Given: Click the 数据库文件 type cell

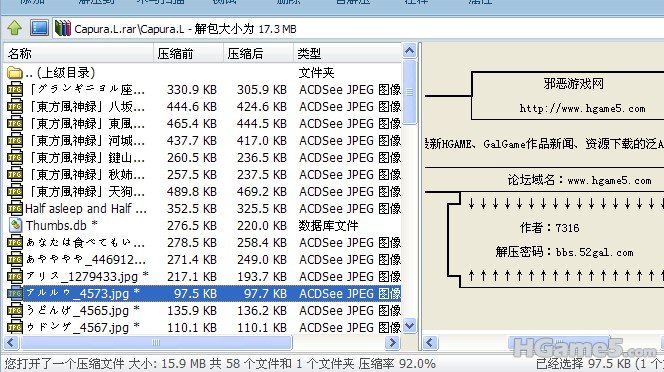Looking at the screenshot, I should click(328, 225).
